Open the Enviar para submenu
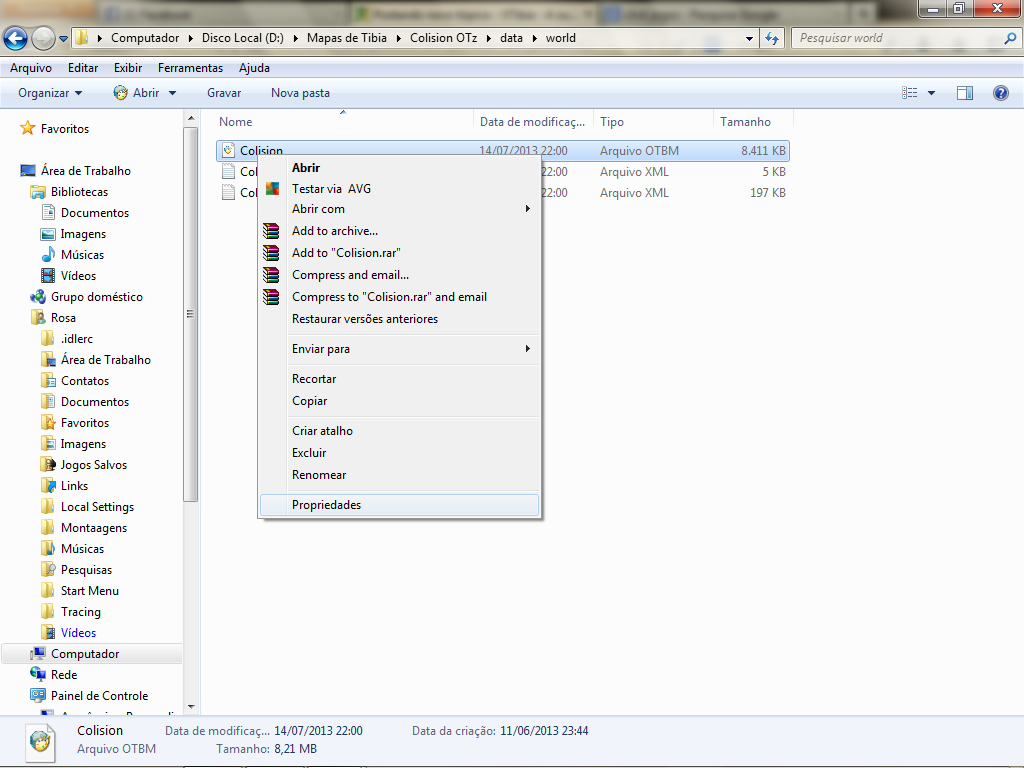This screenshot has width=1024, height=768. point(400,349)
